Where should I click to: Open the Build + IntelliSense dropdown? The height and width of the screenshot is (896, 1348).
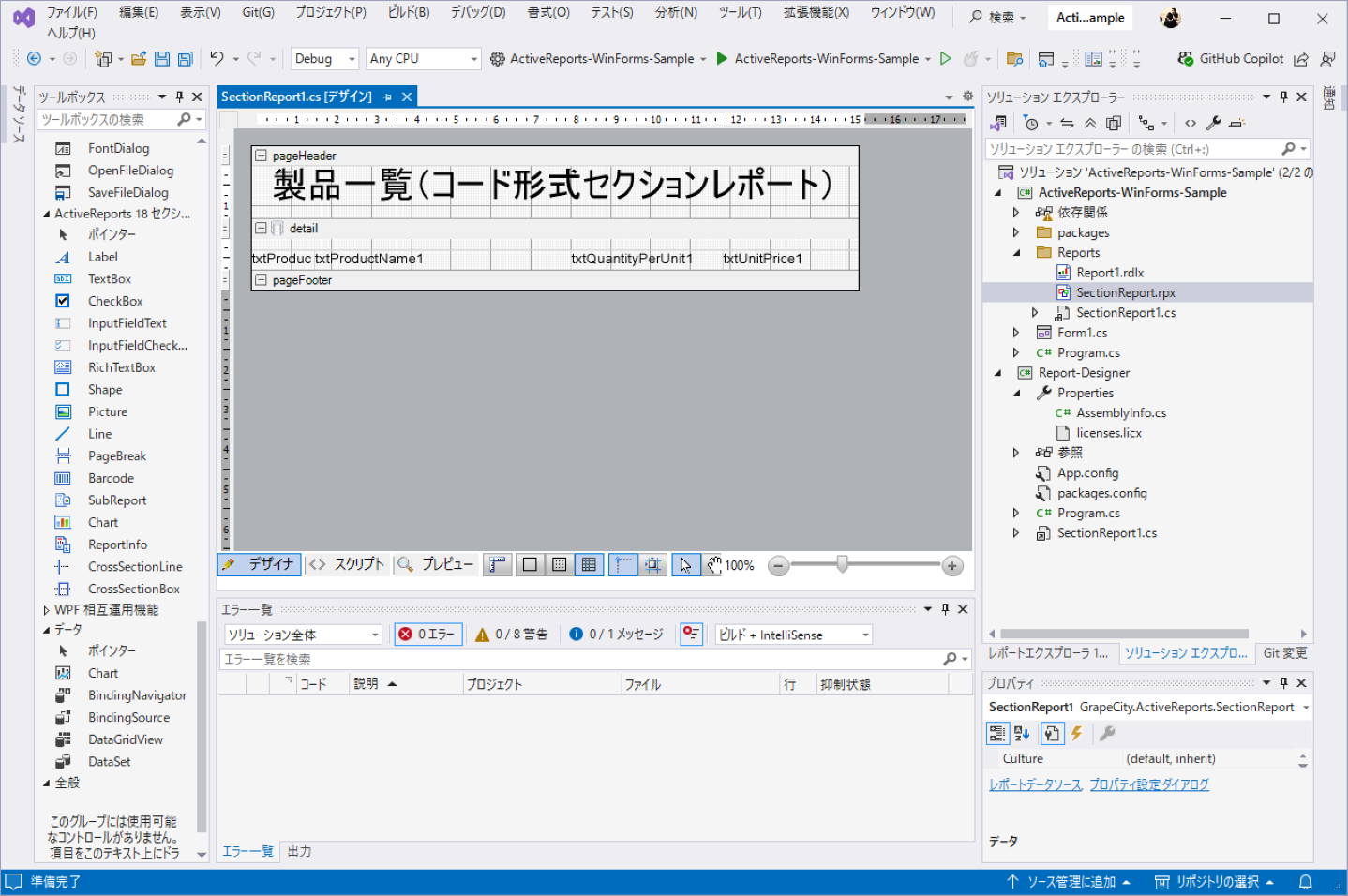(x=793, y=635)
